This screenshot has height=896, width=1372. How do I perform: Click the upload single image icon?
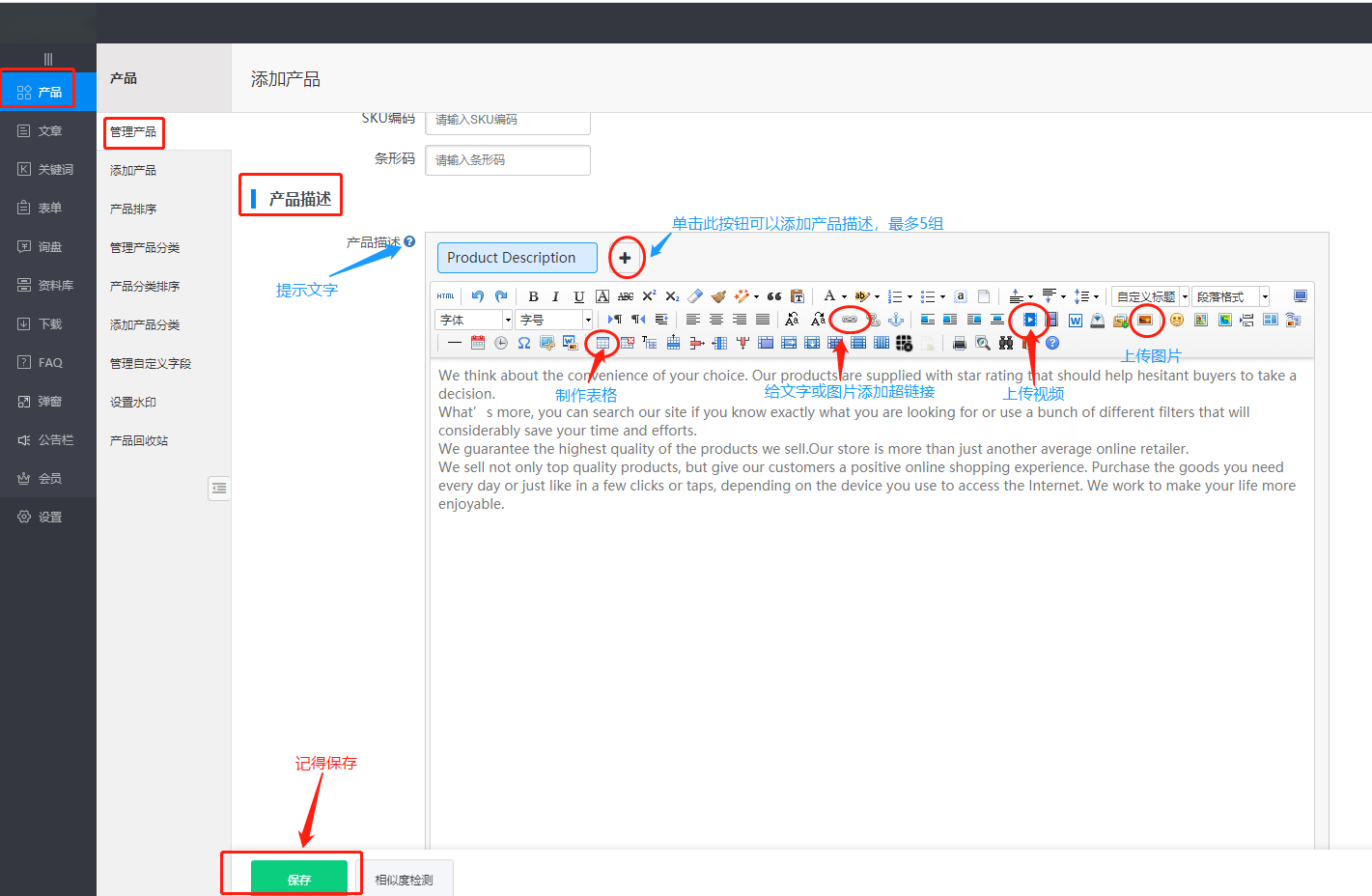(1145, 320)
